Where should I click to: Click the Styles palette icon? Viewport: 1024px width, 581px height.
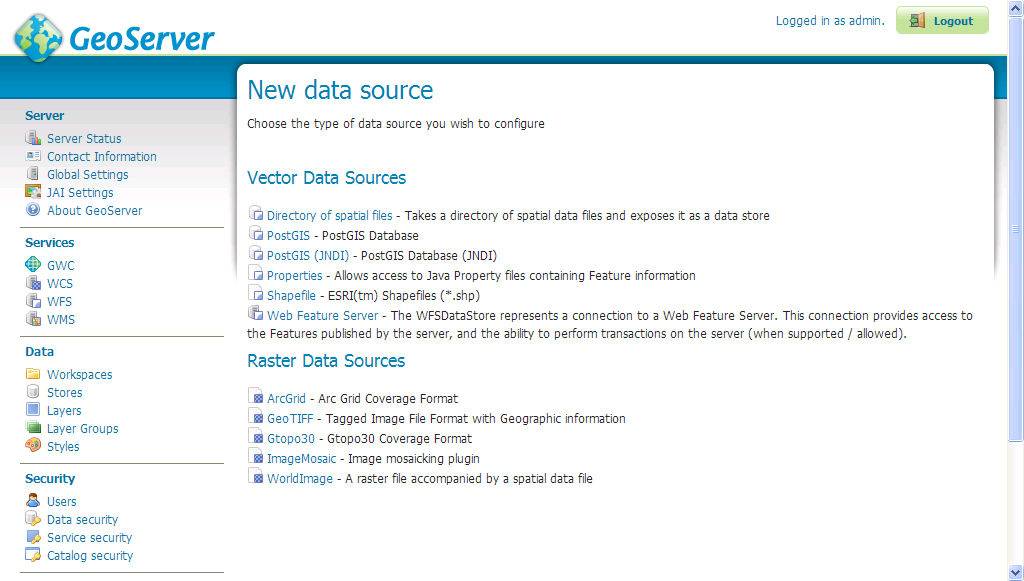point(33,446)
